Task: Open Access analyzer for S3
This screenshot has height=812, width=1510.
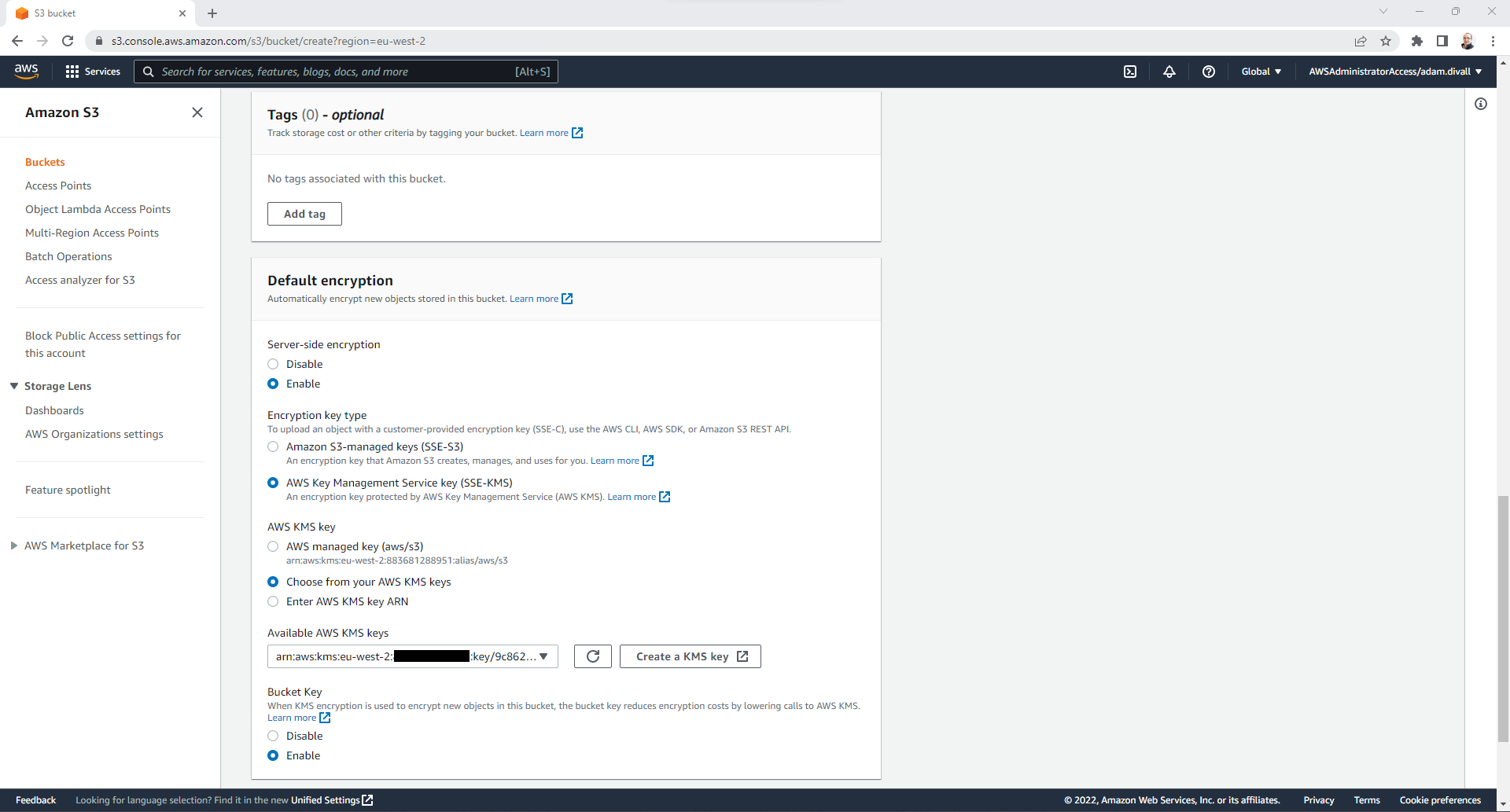Action: tap(80, 280)
